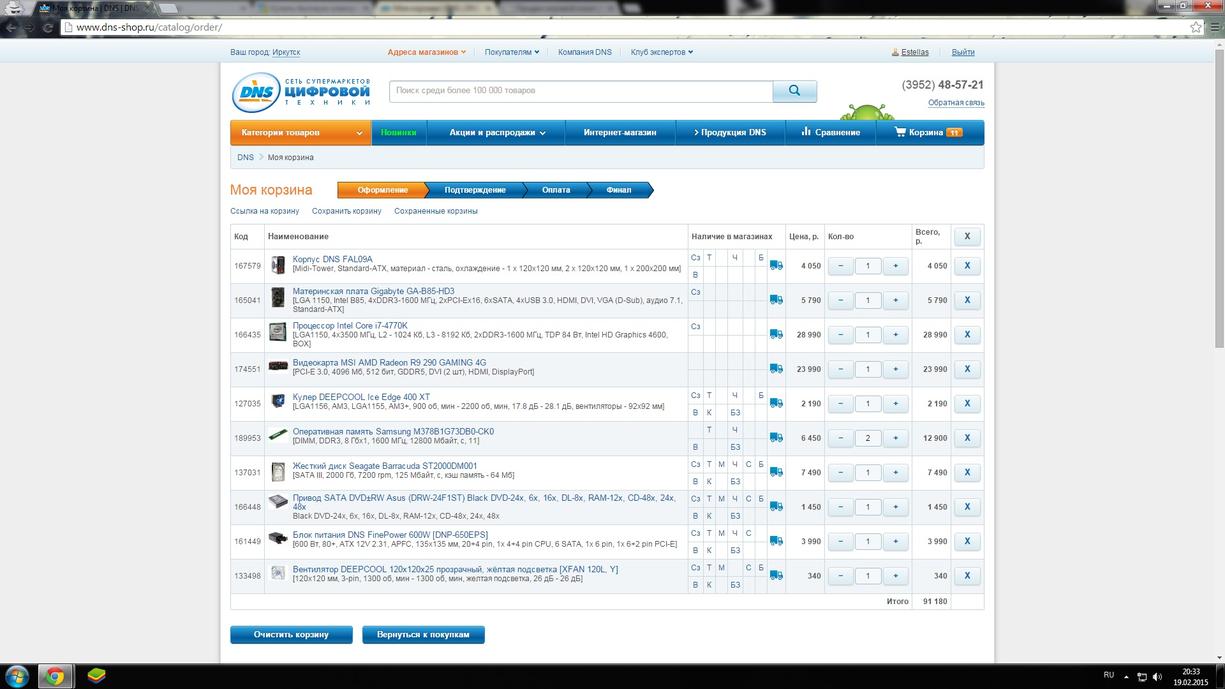Viewport: 1225px width, 689px height.
Task: Click delivery truck icon for DEEPCOOL Ice Edge cooler
Action: coord(776,404)
